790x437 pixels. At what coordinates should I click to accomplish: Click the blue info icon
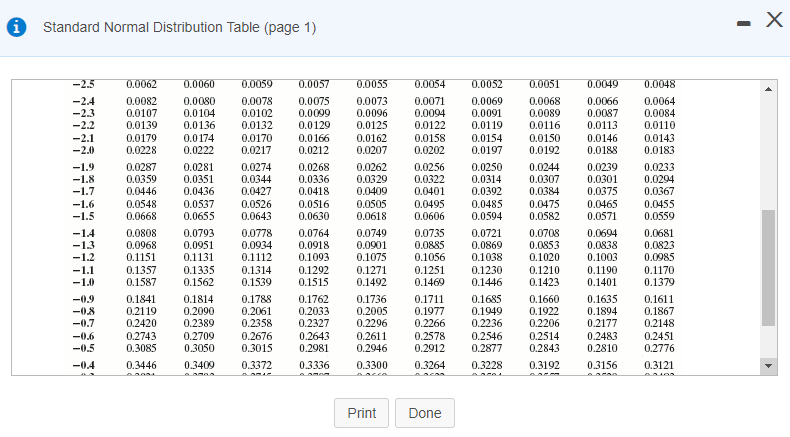[x=16, y=27]
